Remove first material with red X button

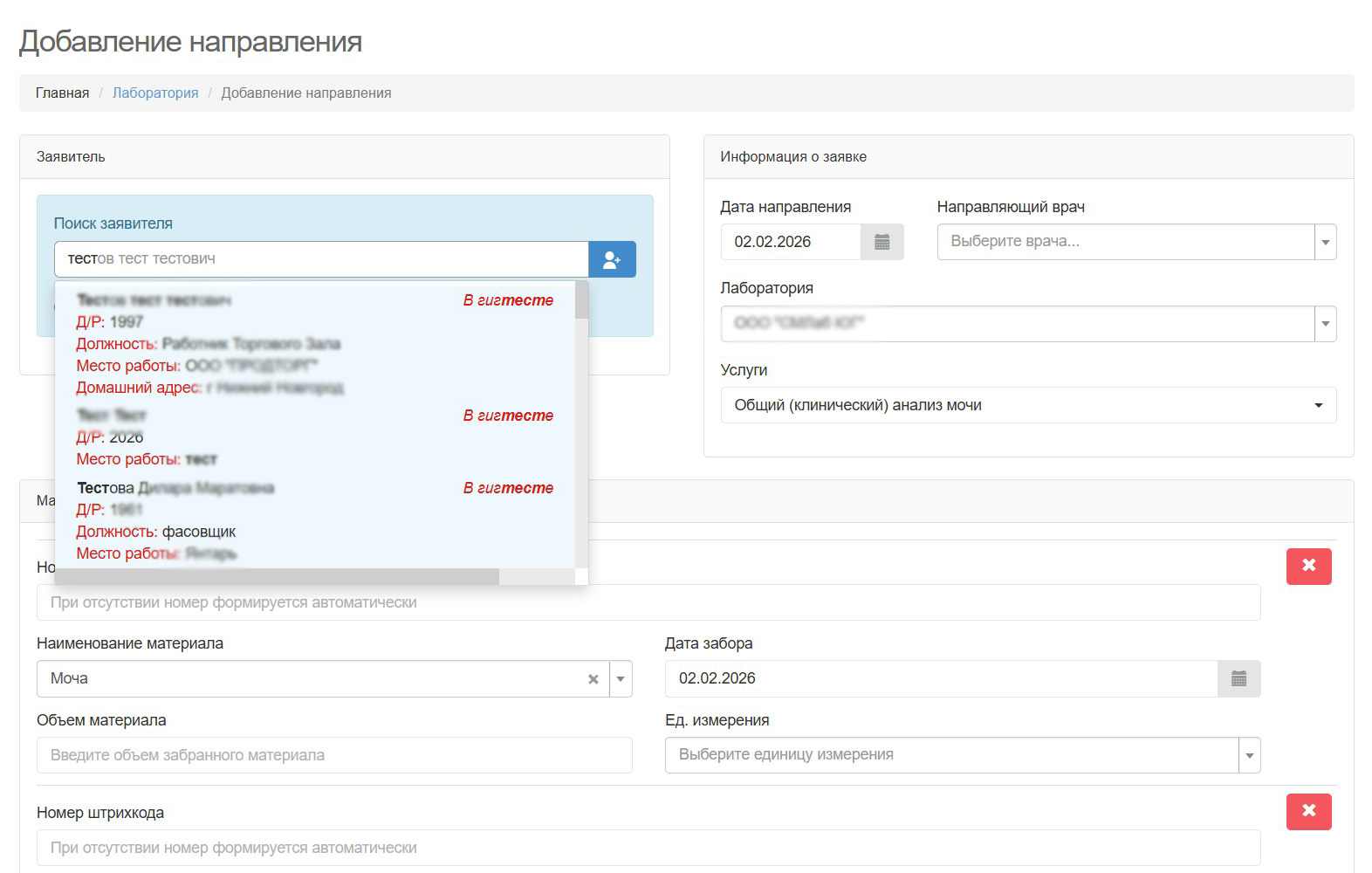click(x=1308, y=566)
